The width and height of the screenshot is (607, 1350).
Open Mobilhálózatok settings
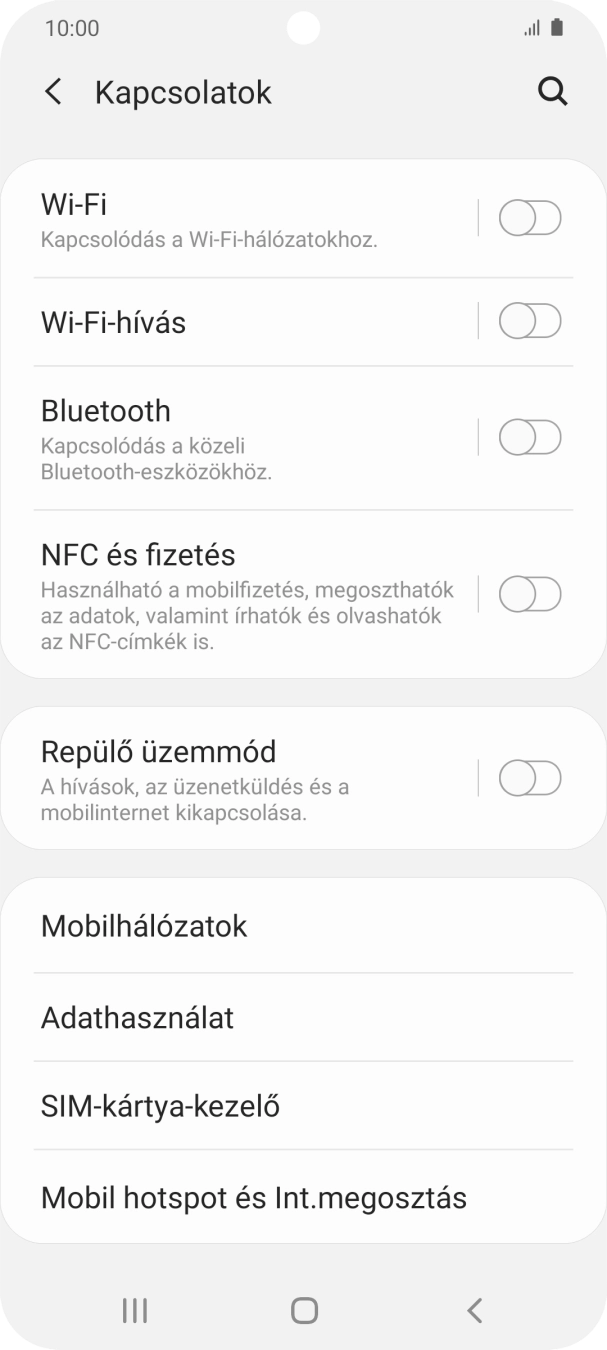pos(143,927)
